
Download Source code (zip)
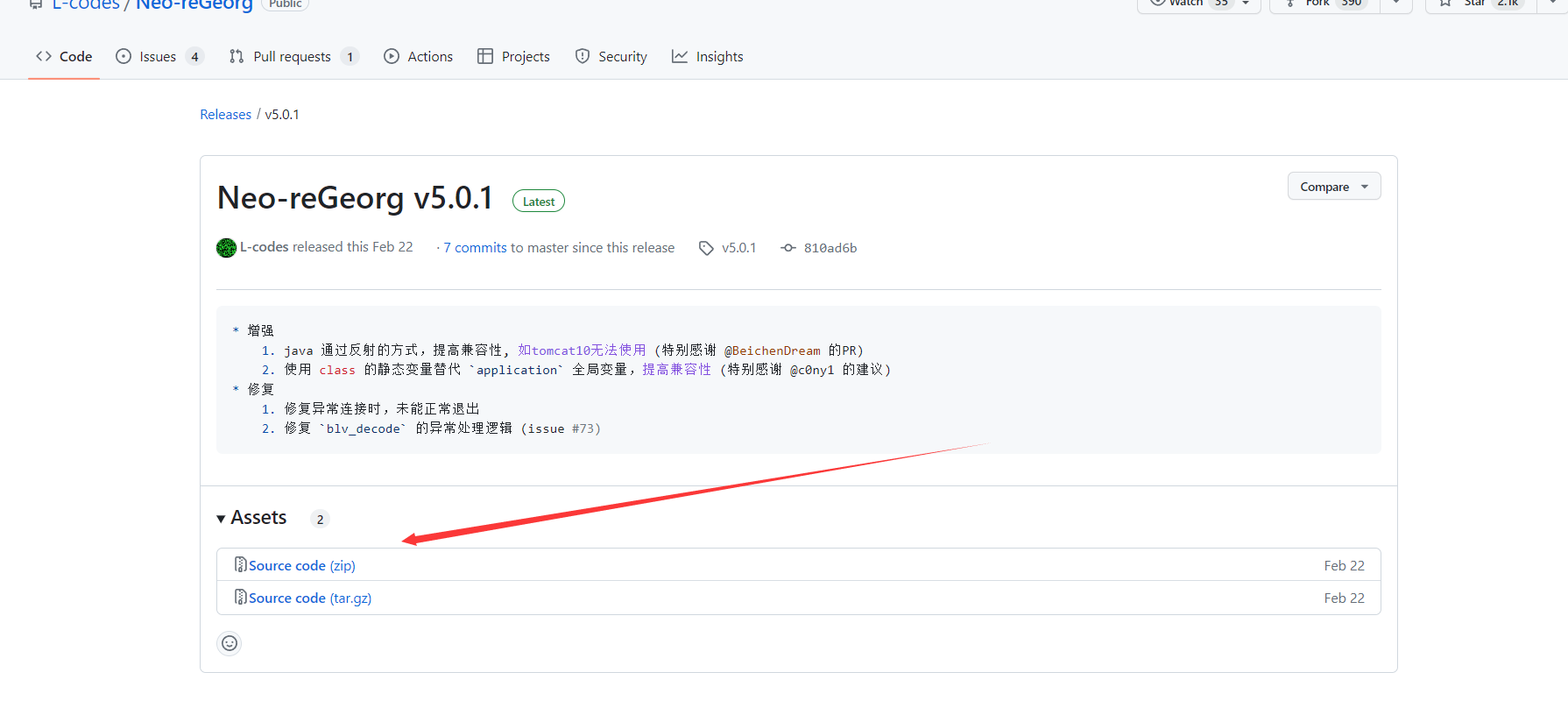click(x=302, y=566)
